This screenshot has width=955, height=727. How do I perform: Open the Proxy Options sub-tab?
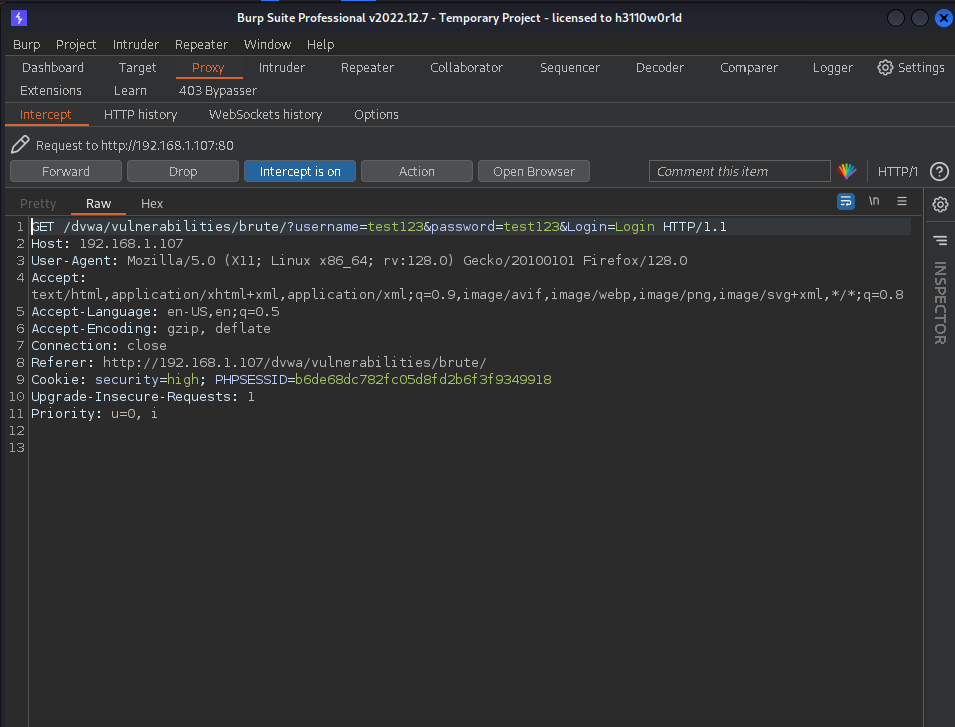click(376, 114)
